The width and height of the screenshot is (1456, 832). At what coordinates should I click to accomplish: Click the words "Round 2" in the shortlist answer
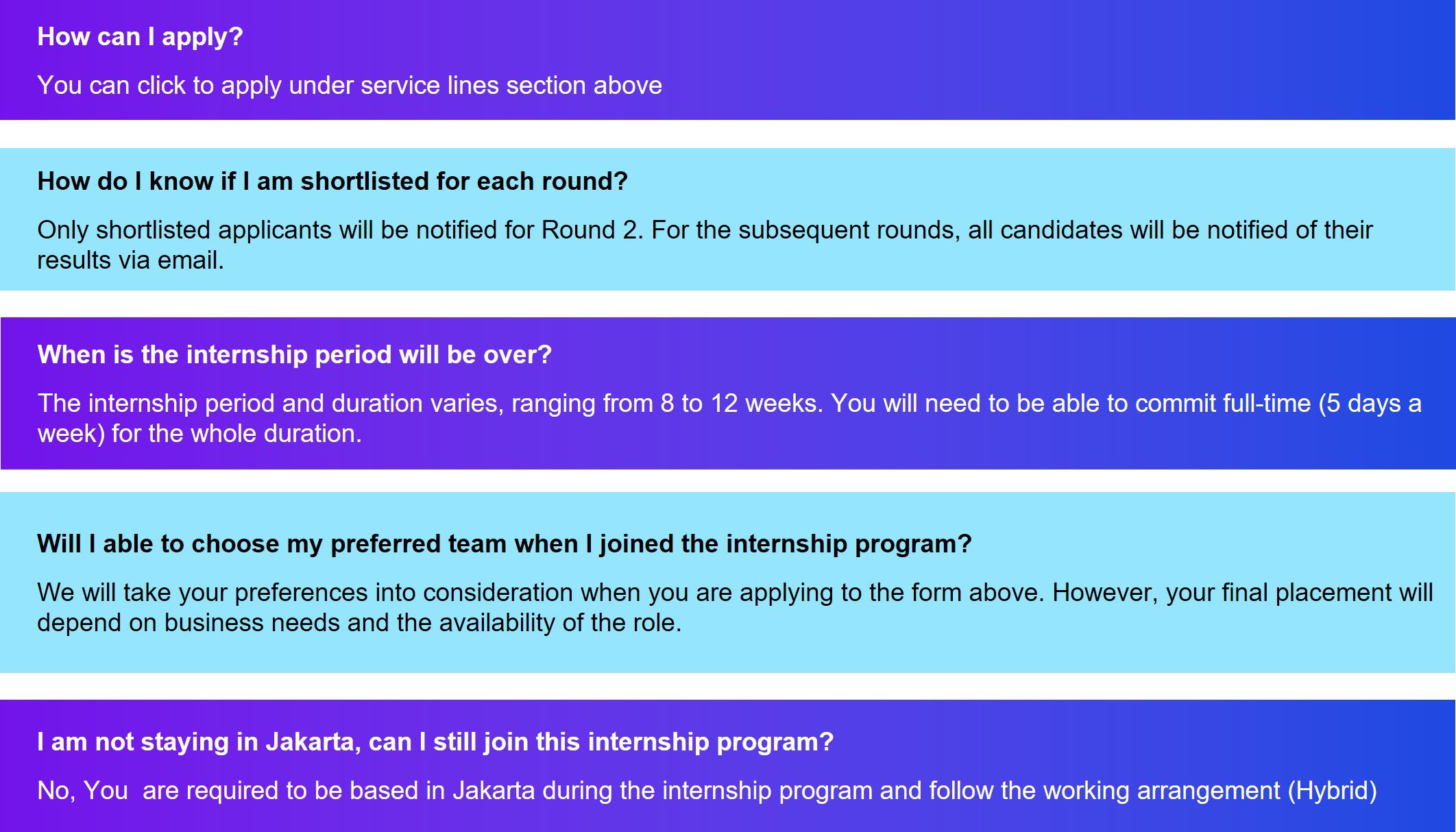[591, 230]
